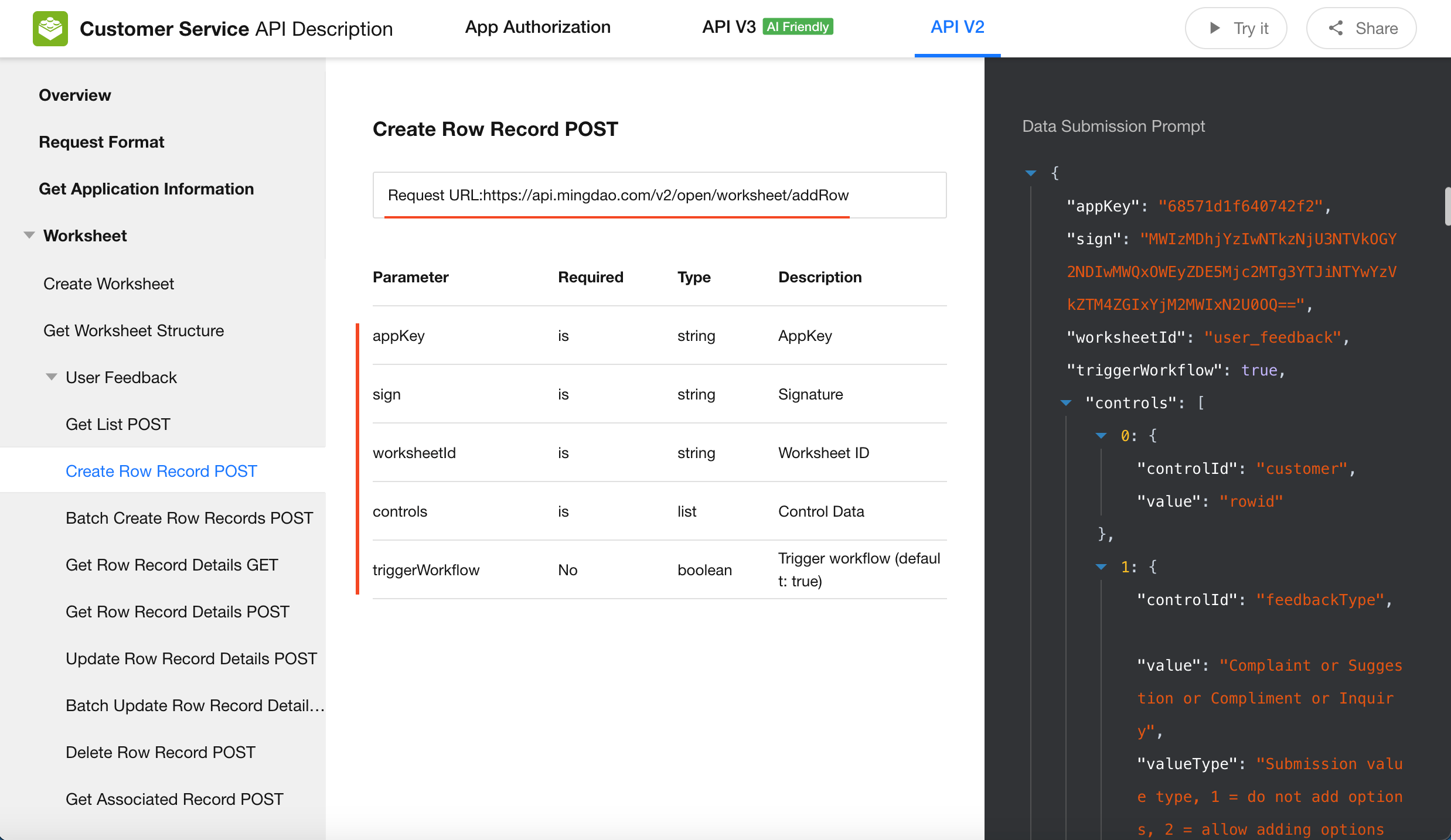Click the Signature description cell

tap(810, 394)
